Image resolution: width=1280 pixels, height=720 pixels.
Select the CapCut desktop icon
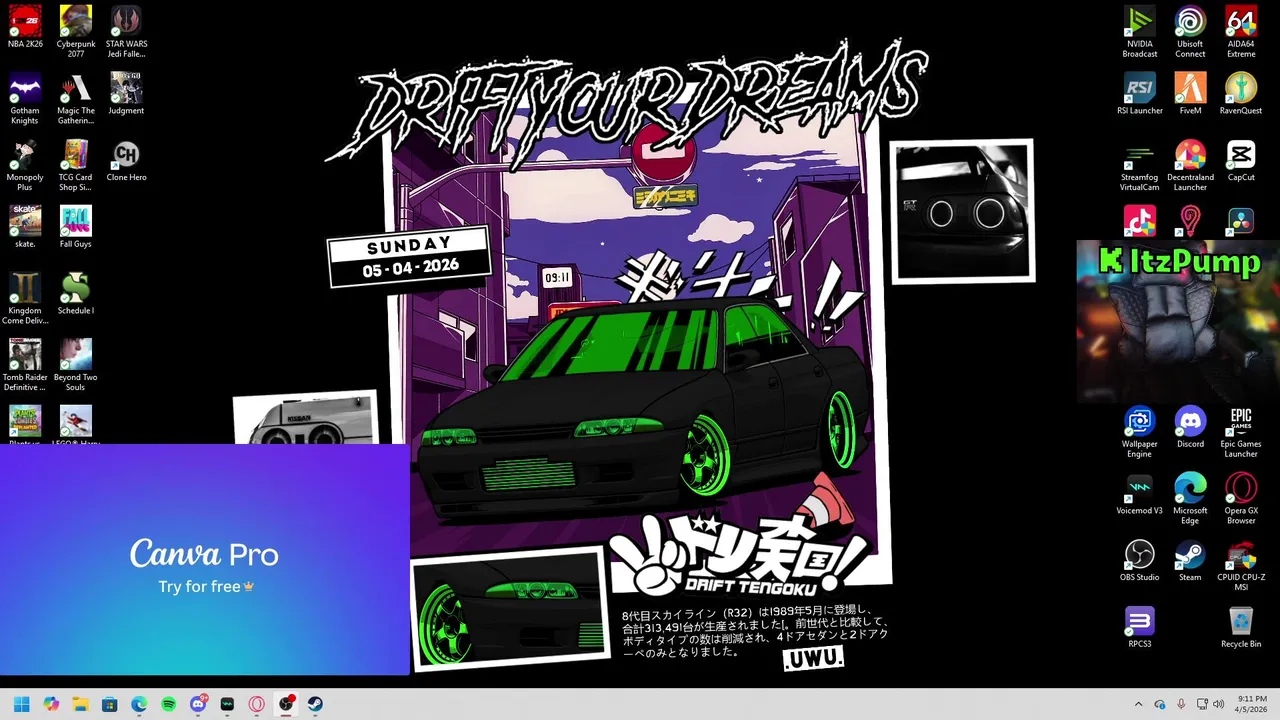(1241, 160)
